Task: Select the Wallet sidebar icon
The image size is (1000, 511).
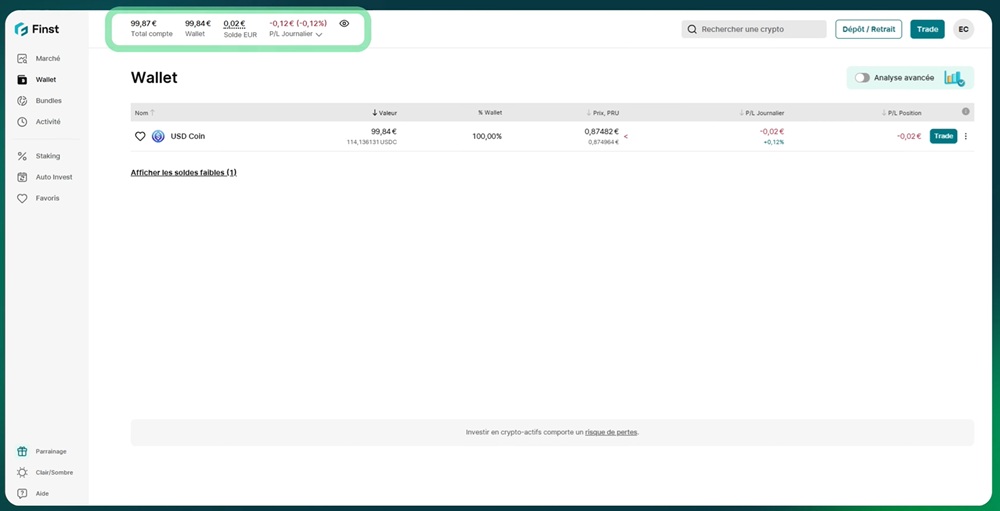Action: pyautogui.click(x=22, y=80)
